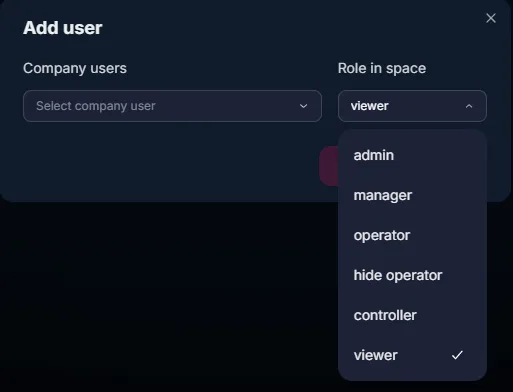Choose the manager role option
Image resolution: width=513 pixels, height=392 pixels.
click(x=412, y=195)
